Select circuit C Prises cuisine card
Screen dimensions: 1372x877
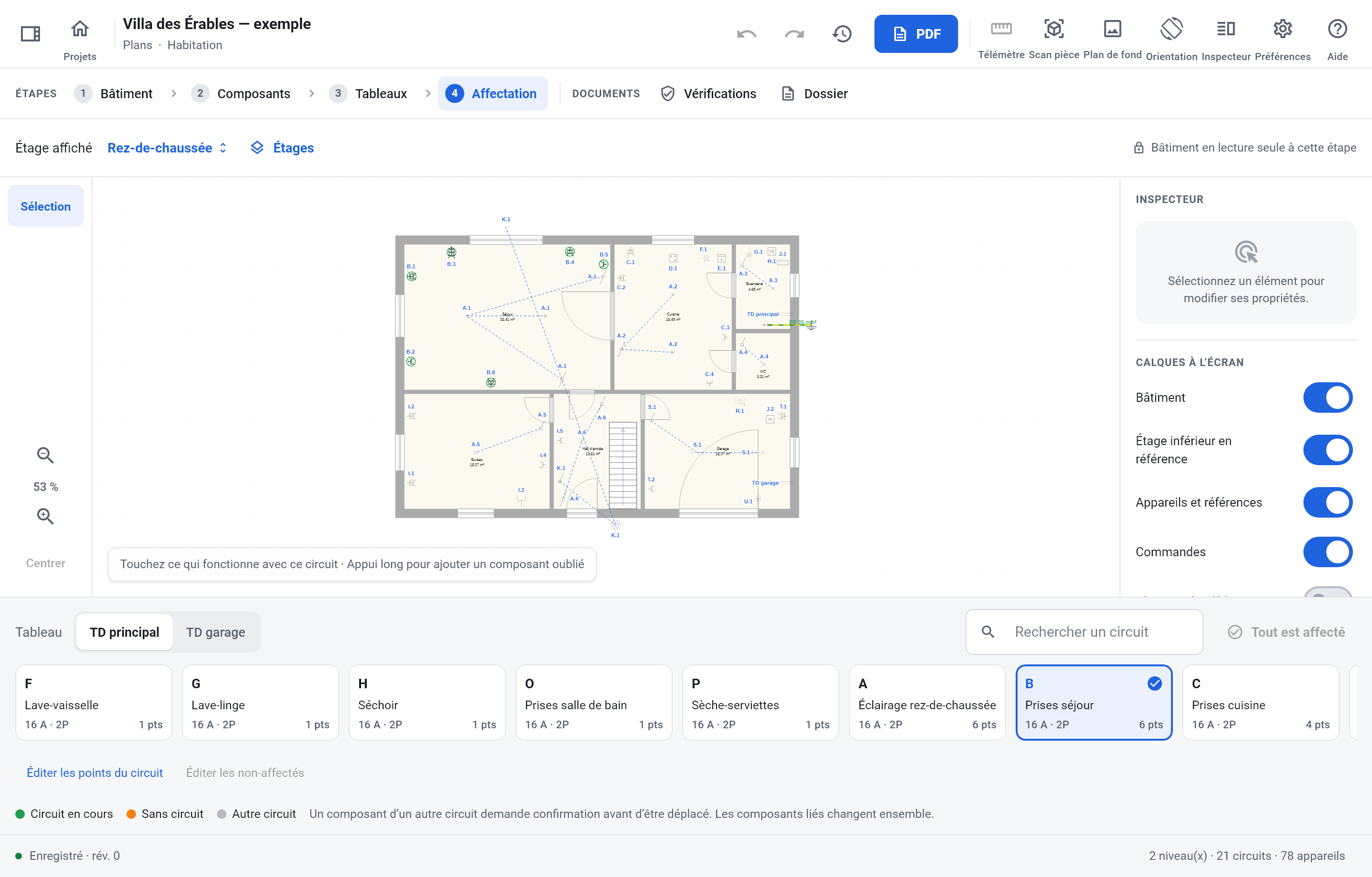[x=1261, y=703]
